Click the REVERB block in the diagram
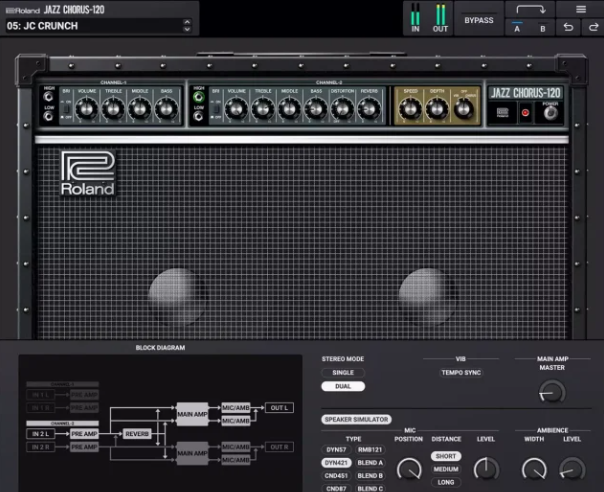This screenshot has width=604, height=492. [136, 433]
